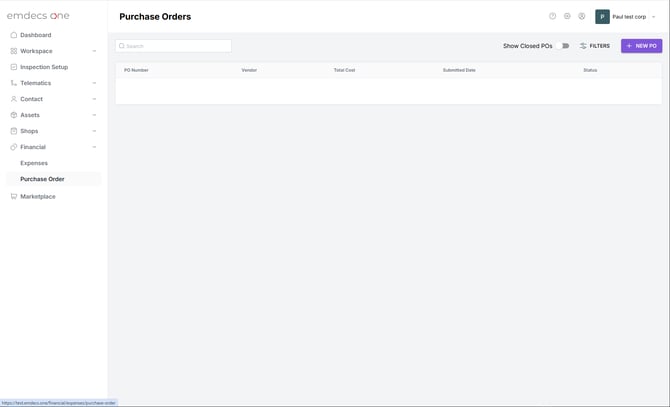This screenshot has height=407, width=670.
Task: Open the Workspace menu label
Action: click(x=36, y=51)
